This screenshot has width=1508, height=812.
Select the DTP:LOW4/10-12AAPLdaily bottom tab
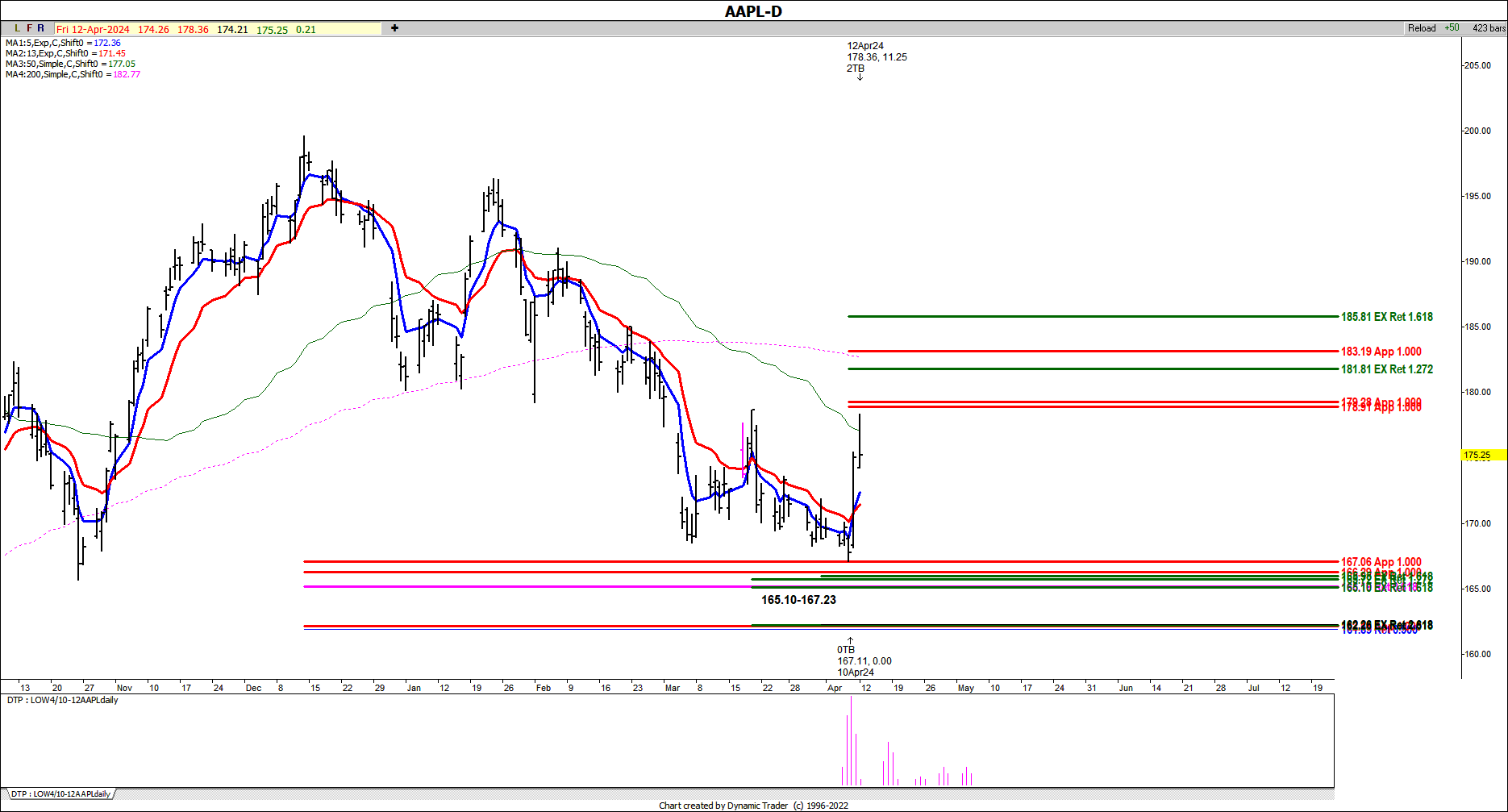coord(60,794)
